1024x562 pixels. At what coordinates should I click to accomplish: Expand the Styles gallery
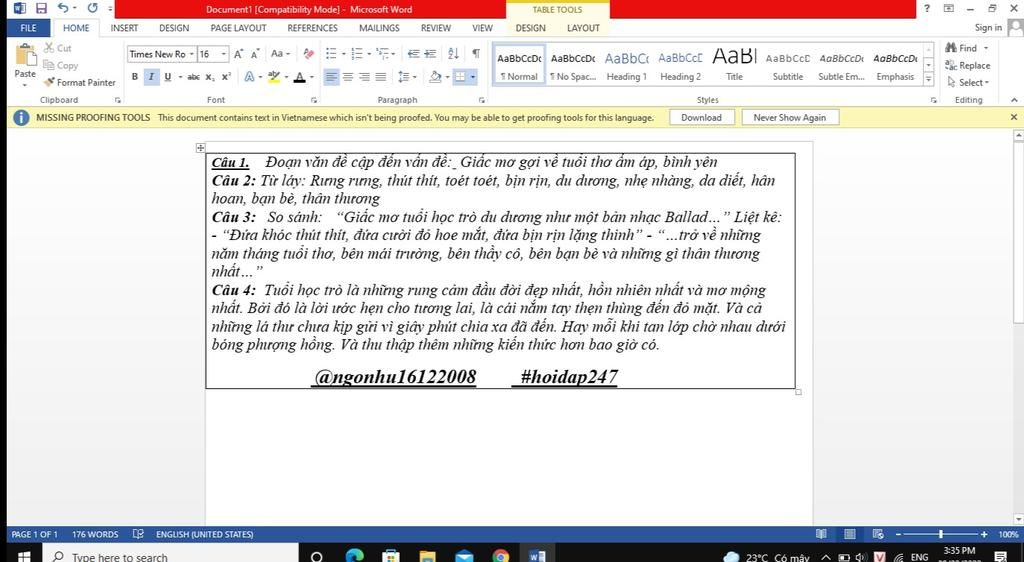point(928,79)
